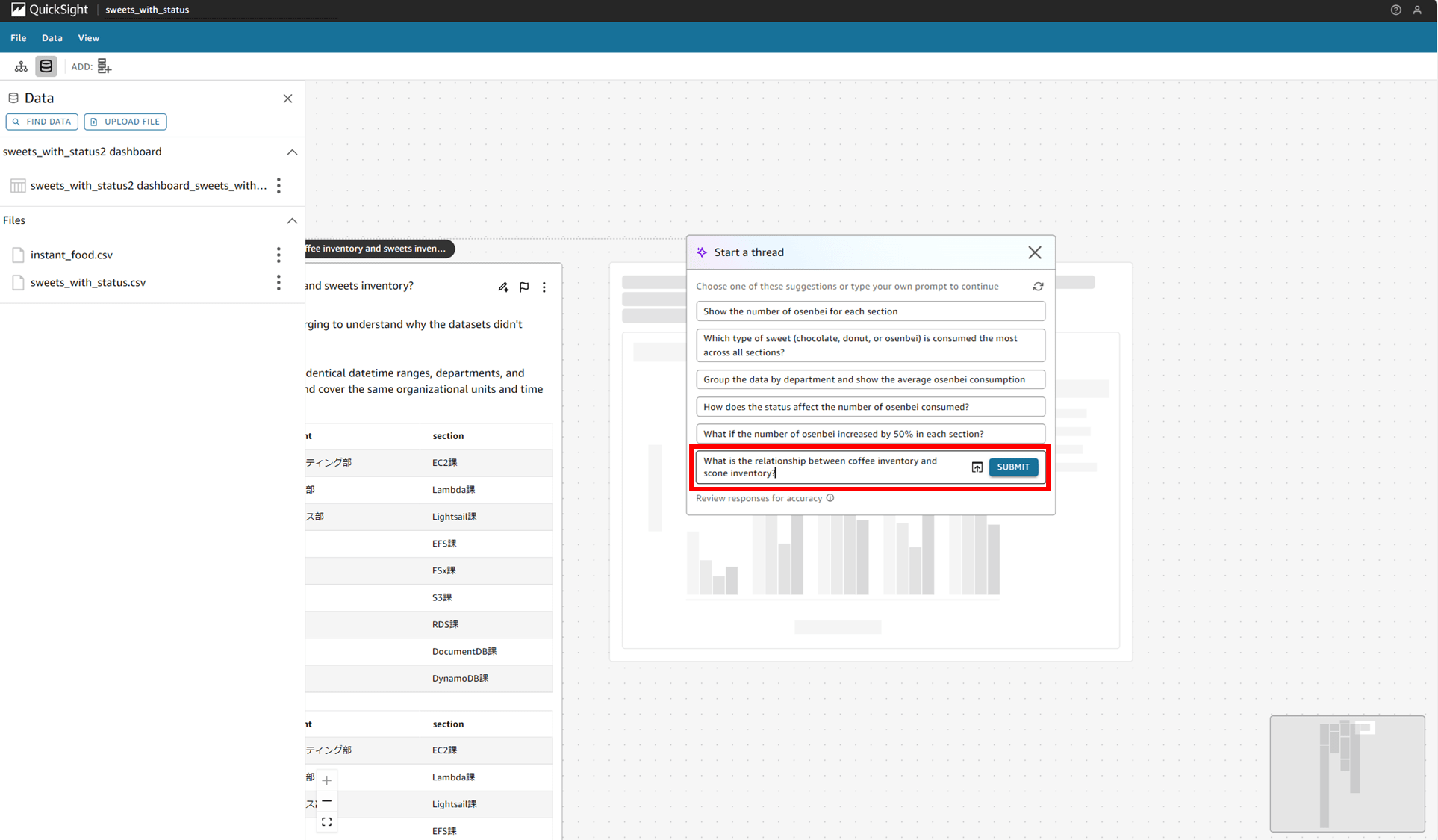1438x840 pixels.
Task: Zoom out on the canvas with minus
Action: click(327, 801)
